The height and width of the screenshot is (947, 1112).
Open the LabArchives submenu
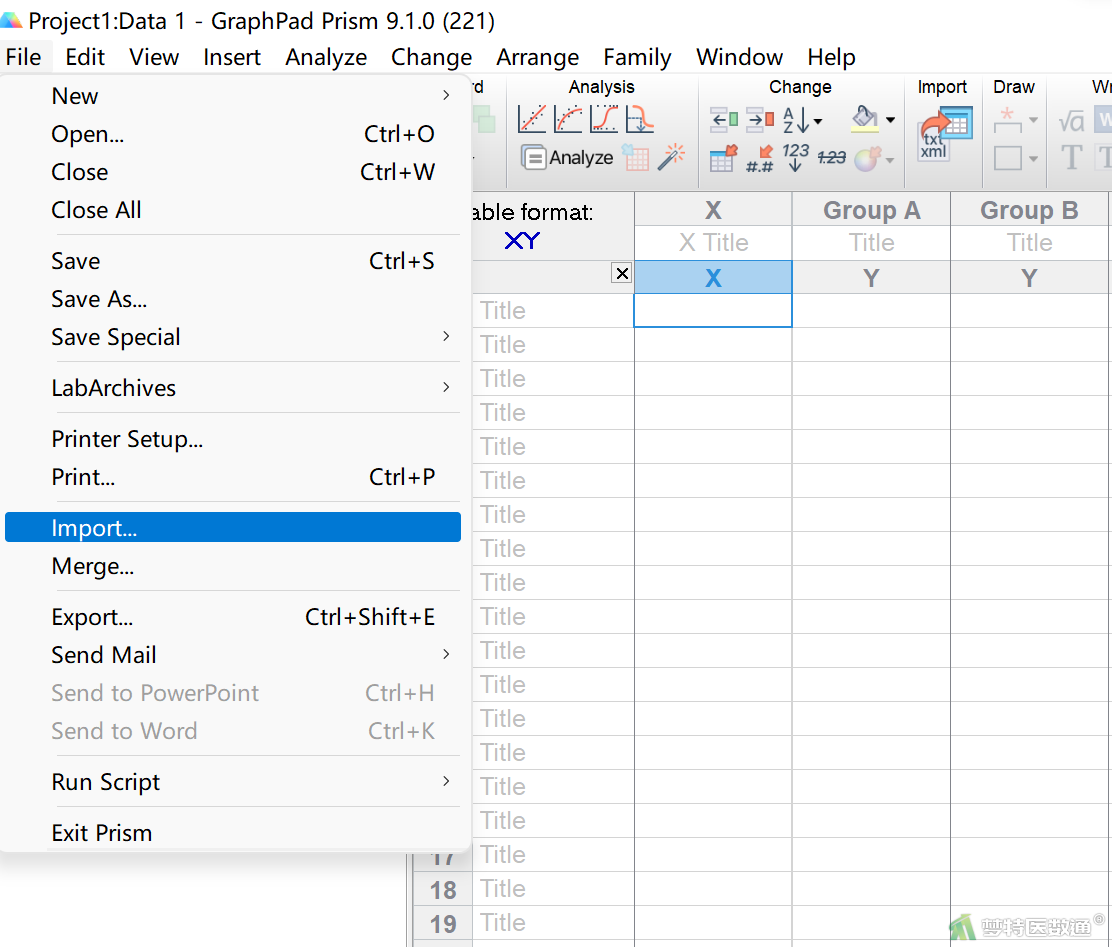233,388
